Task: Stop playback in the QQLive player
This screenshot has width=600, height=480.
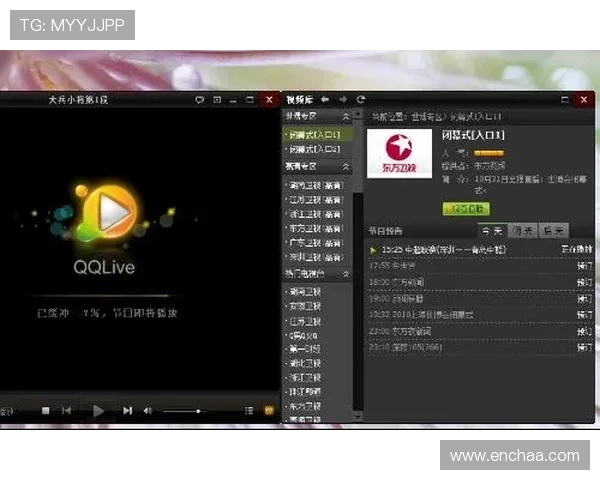Action: coord(46,411)
